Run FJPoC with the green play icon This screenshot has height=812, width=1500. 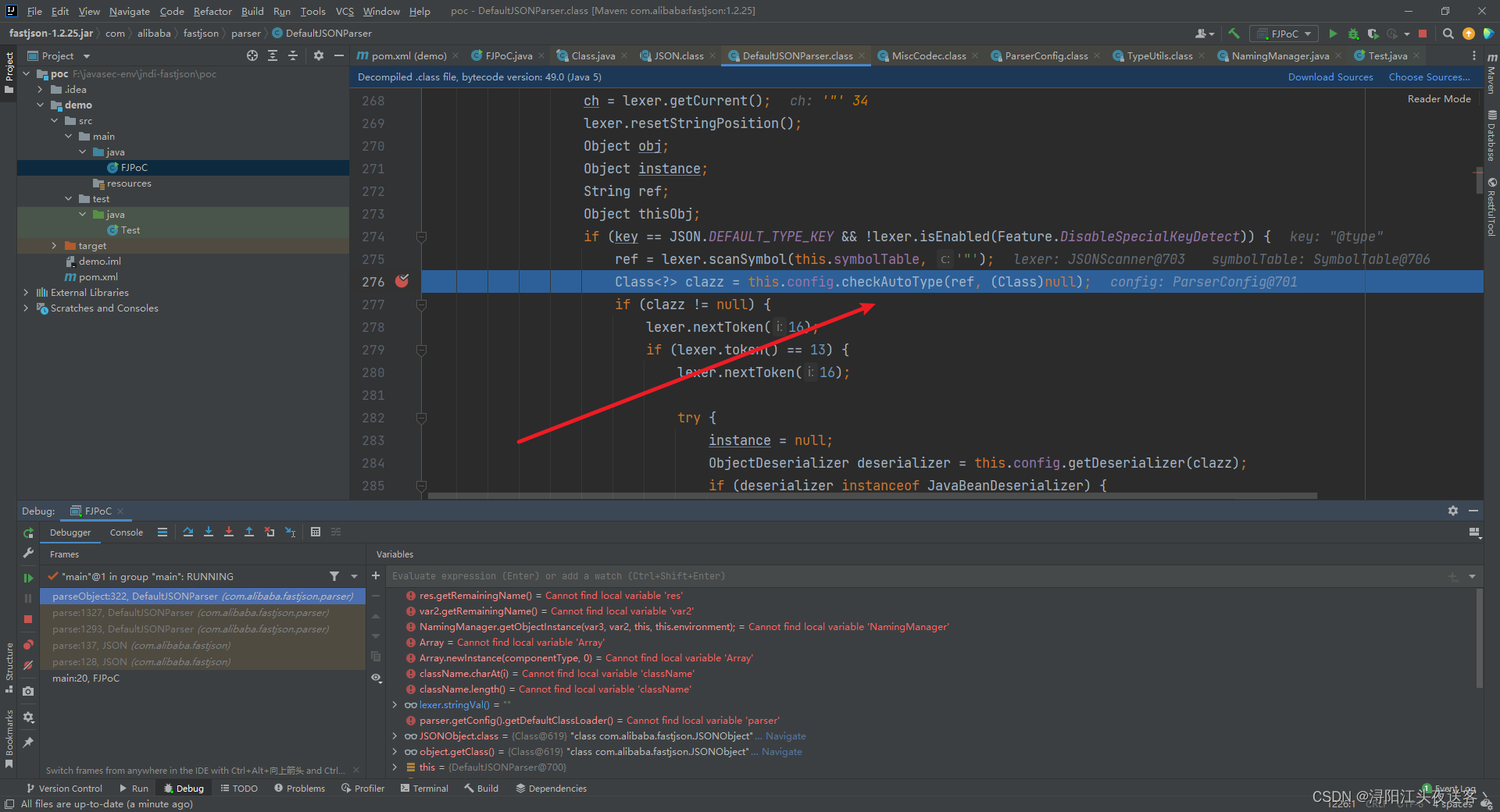[x=1333, y=34]
